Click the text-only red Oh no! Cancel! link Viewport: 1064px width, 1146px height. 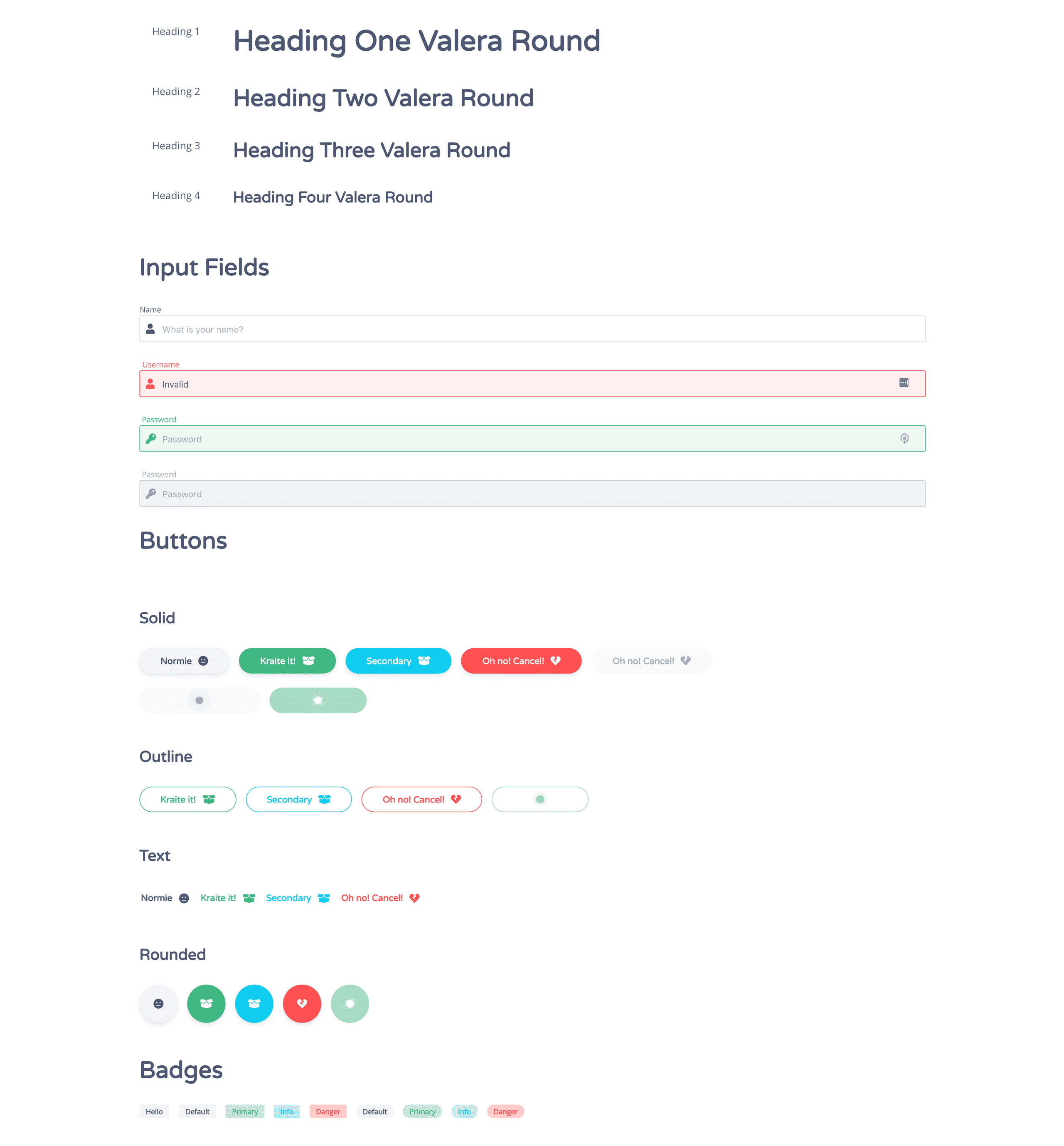pyautogui.click(x=379, y=897)
